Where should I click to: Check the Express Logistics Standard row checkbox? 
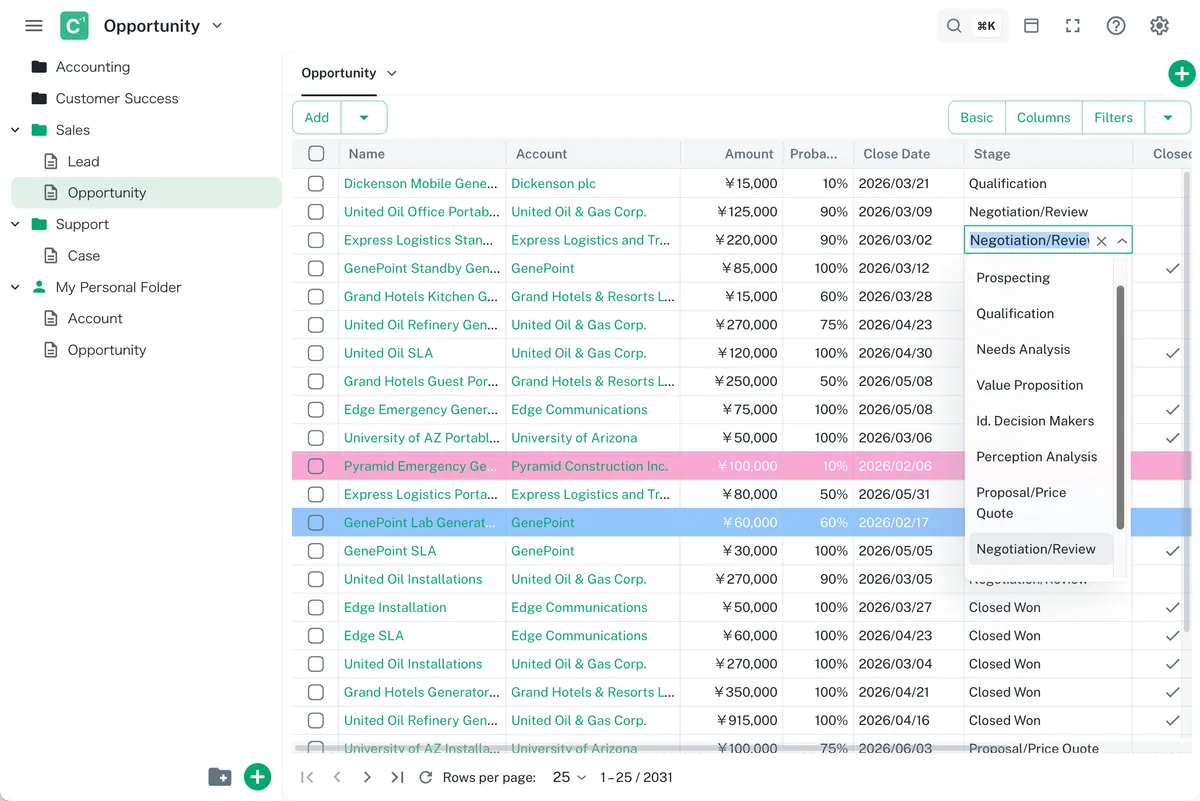point(316,240)
